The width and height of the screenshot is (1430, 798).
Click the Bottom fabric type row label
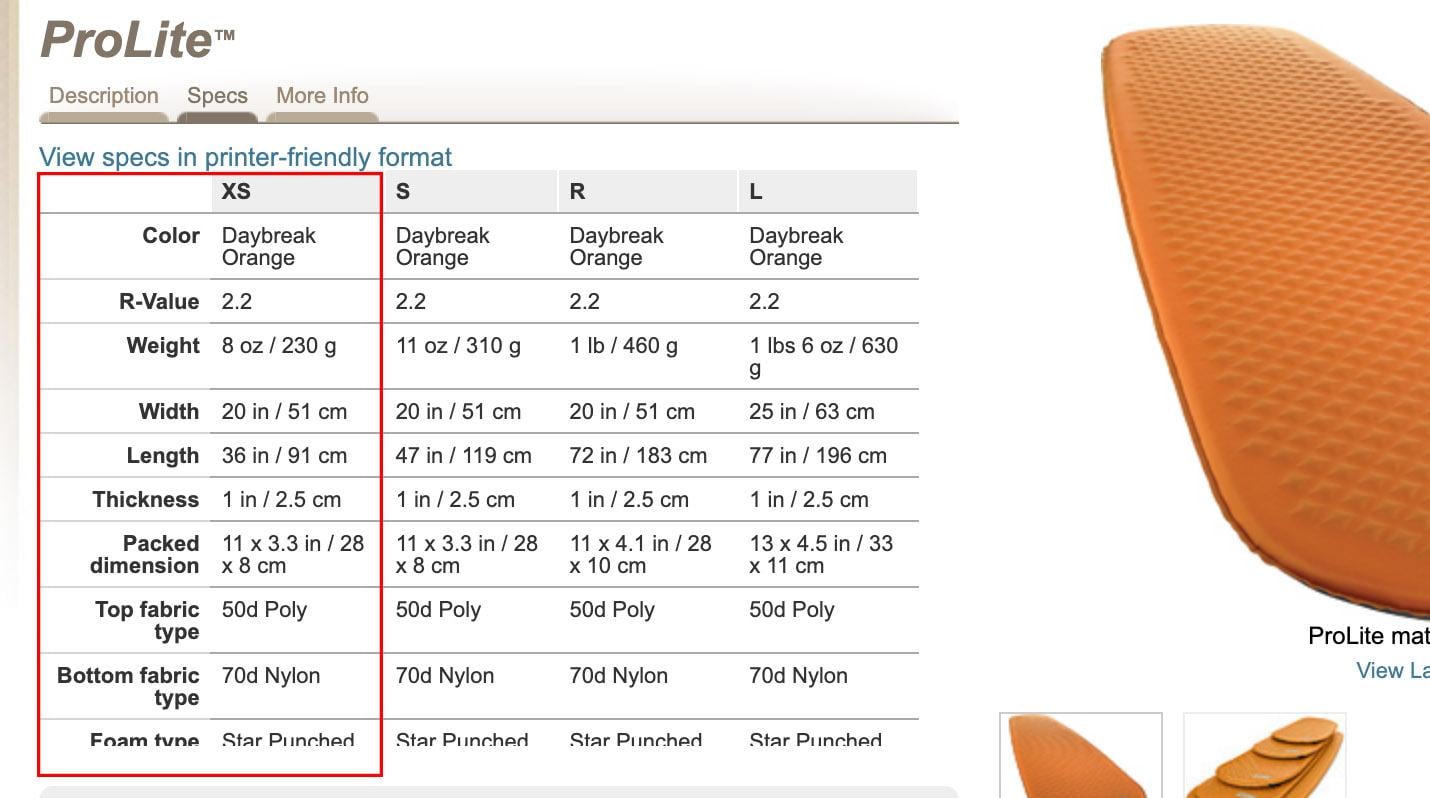[x=128, y=687]
